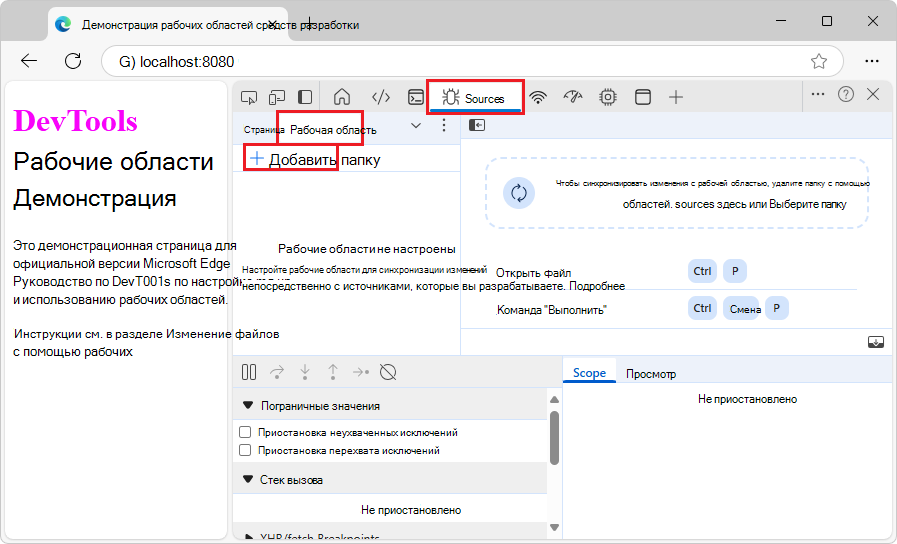Click the Step arrow-dot icon
Viewport: 897px width, 544px height.
(x=361, y=372)
